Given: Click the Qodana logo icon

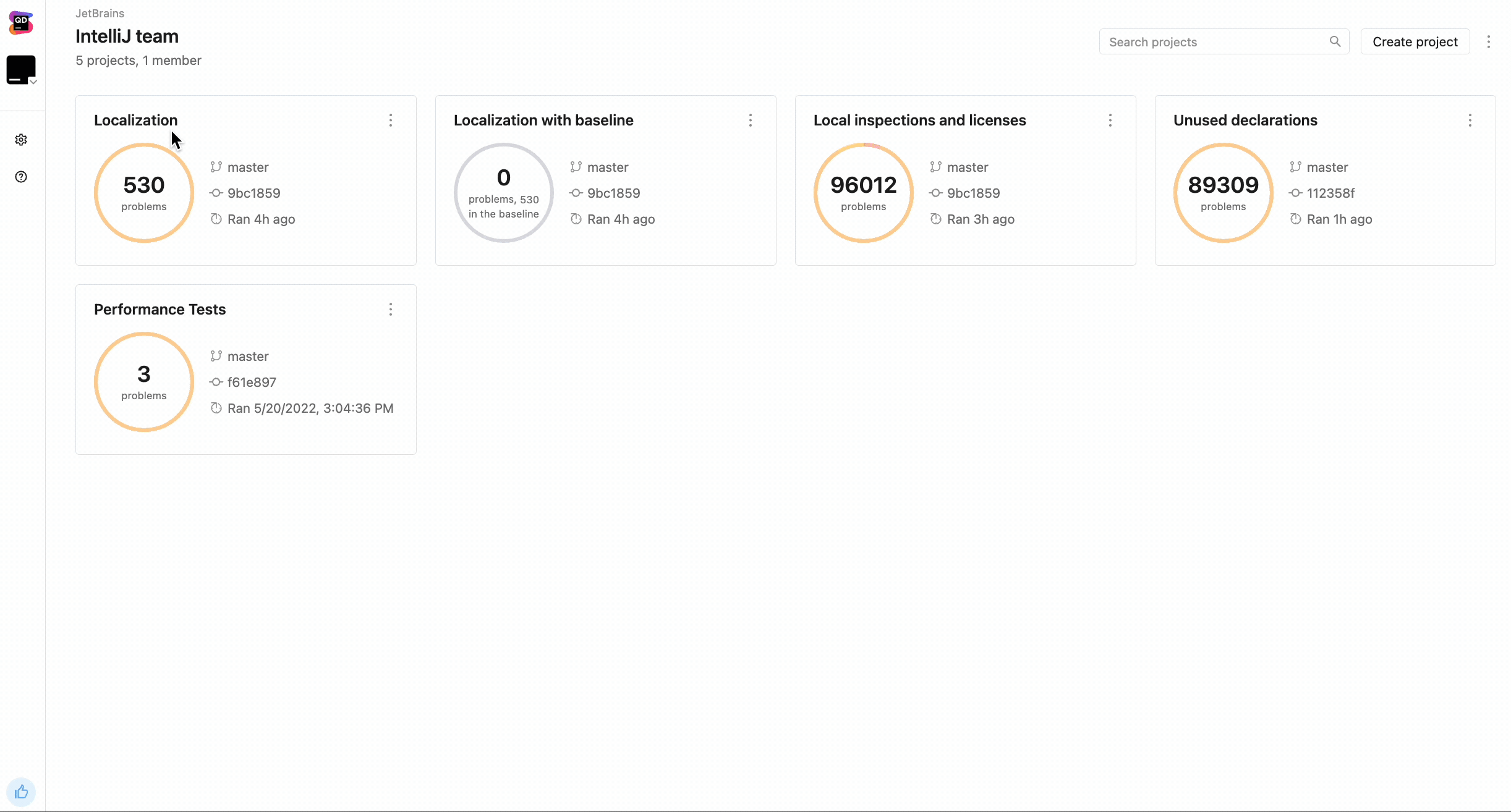Looking at the screenshot, I should 21,23.
